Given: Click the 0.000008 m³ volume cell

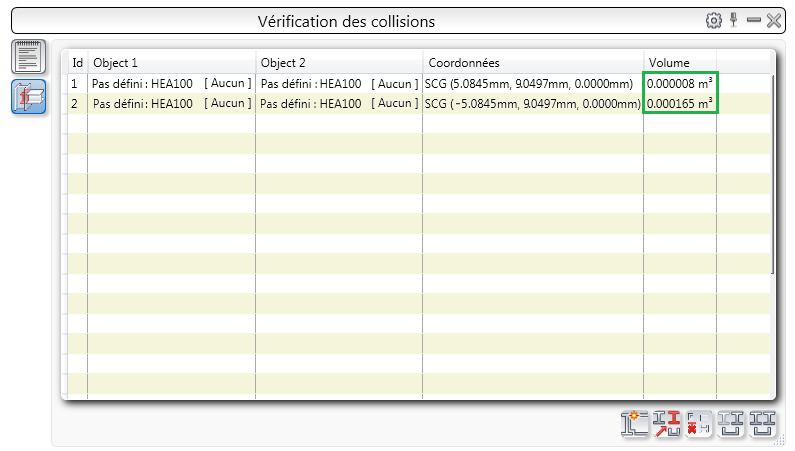Looking at the screenshot, I should point(680,83).
